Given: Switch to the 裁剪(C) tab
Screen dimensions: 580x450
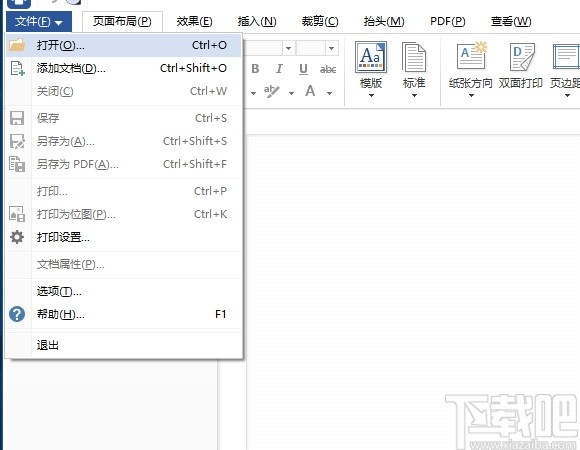Looking at the screenshot, I should 320,22.
